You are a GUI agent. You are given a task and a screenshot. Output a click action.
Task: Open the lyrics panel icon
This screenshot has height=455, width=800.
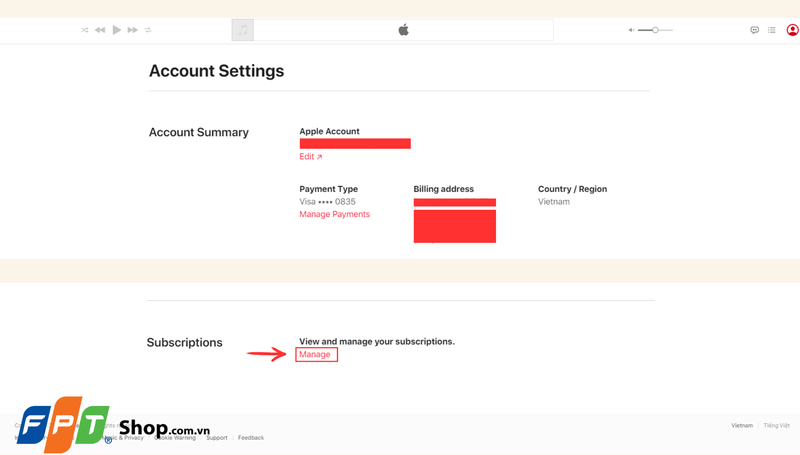pyautogui.click(x=755, y=30)
